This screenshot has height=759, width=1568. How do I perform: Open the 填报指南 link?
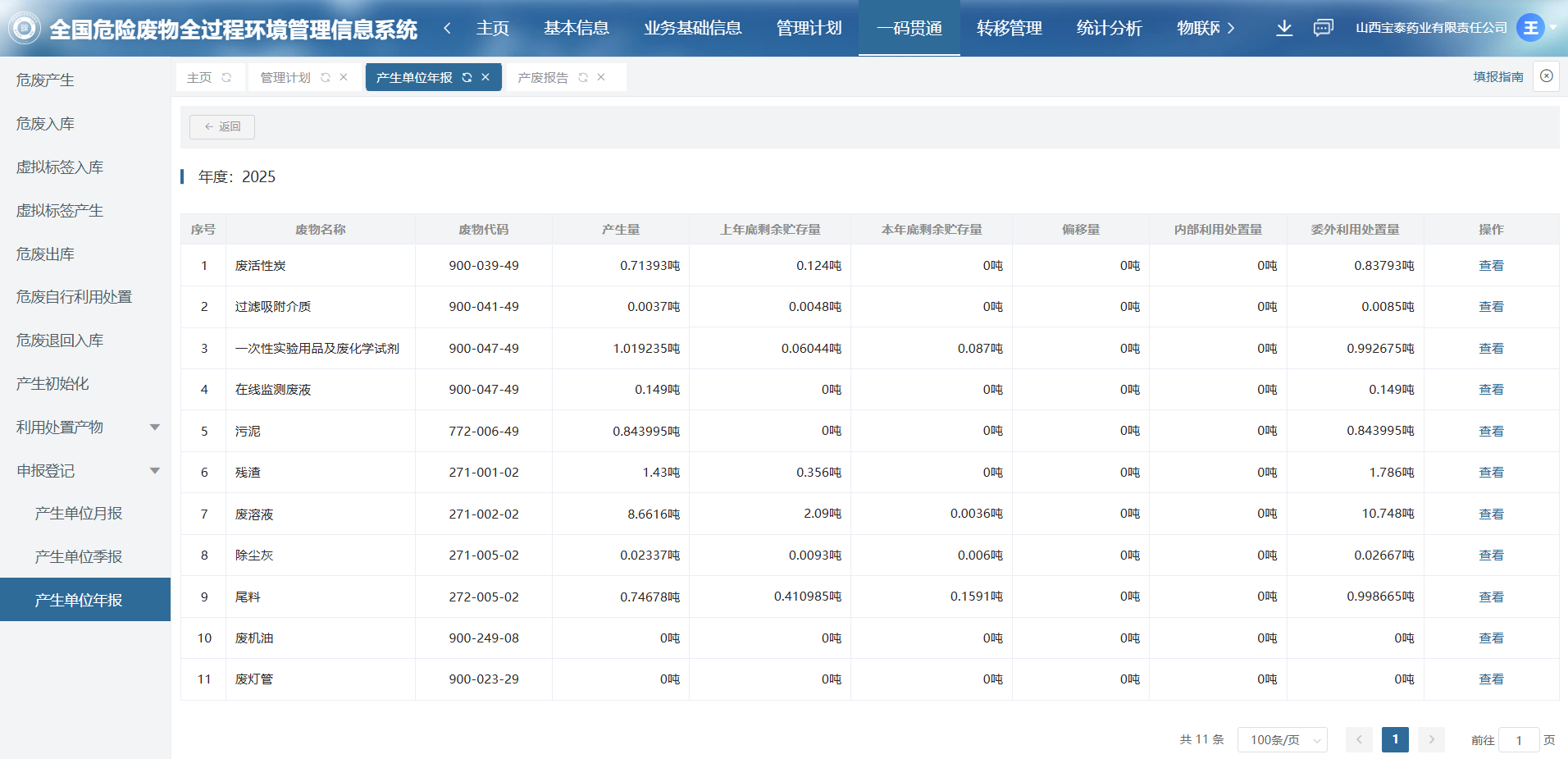(1498, 76)
